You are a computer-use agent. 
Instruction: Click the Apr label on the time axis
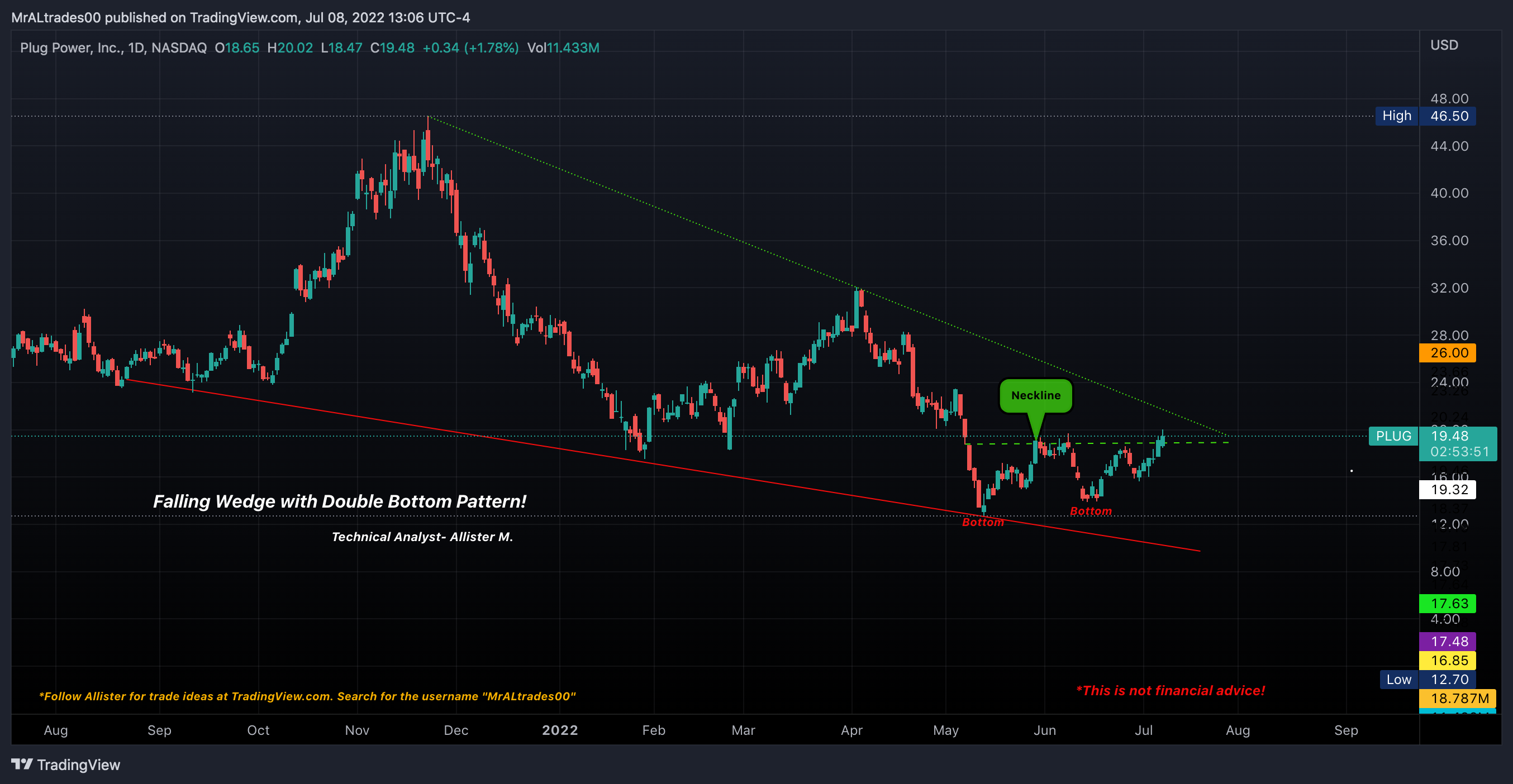(x=851, y=730)
